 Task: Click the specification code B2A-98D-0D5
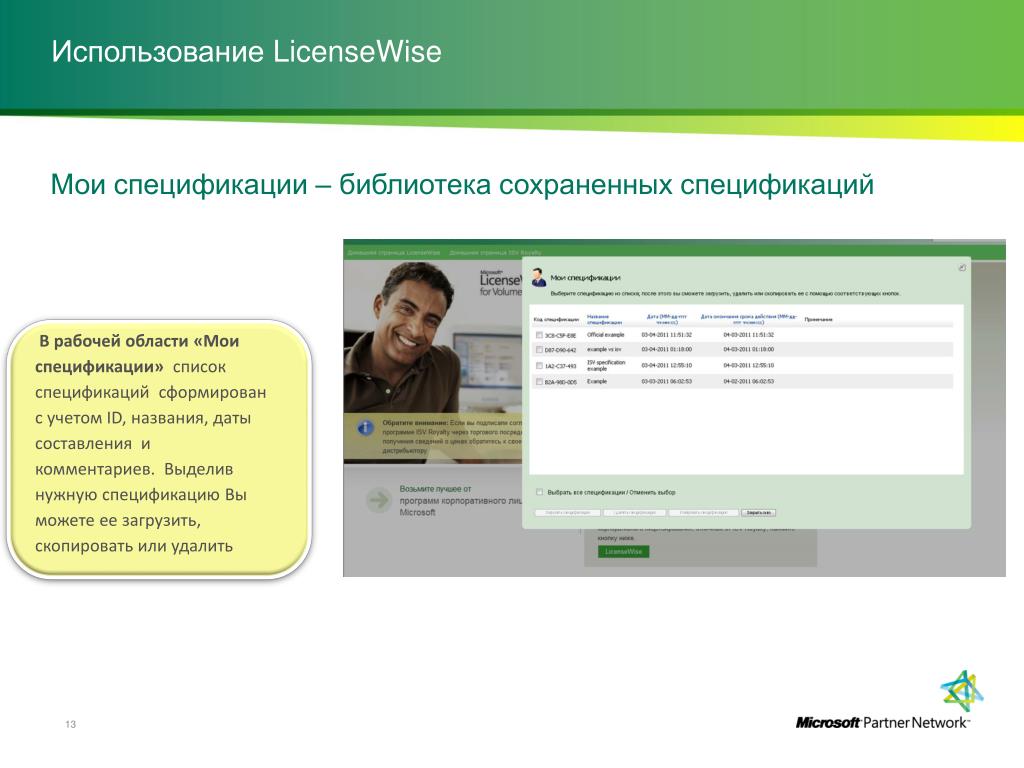coord(560,382)
